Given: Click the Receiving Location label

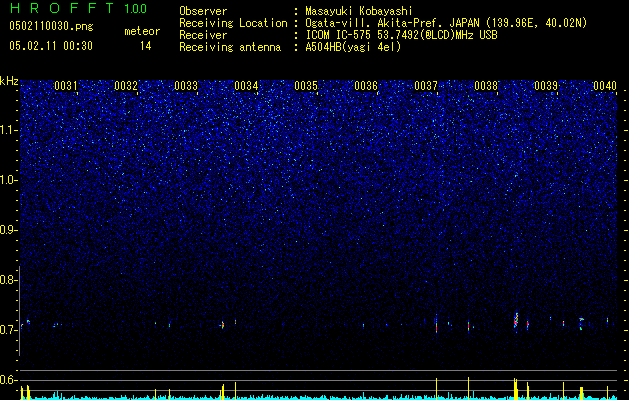Looking at the screenshot, I should pyautogui.click(x=233, y=23).
